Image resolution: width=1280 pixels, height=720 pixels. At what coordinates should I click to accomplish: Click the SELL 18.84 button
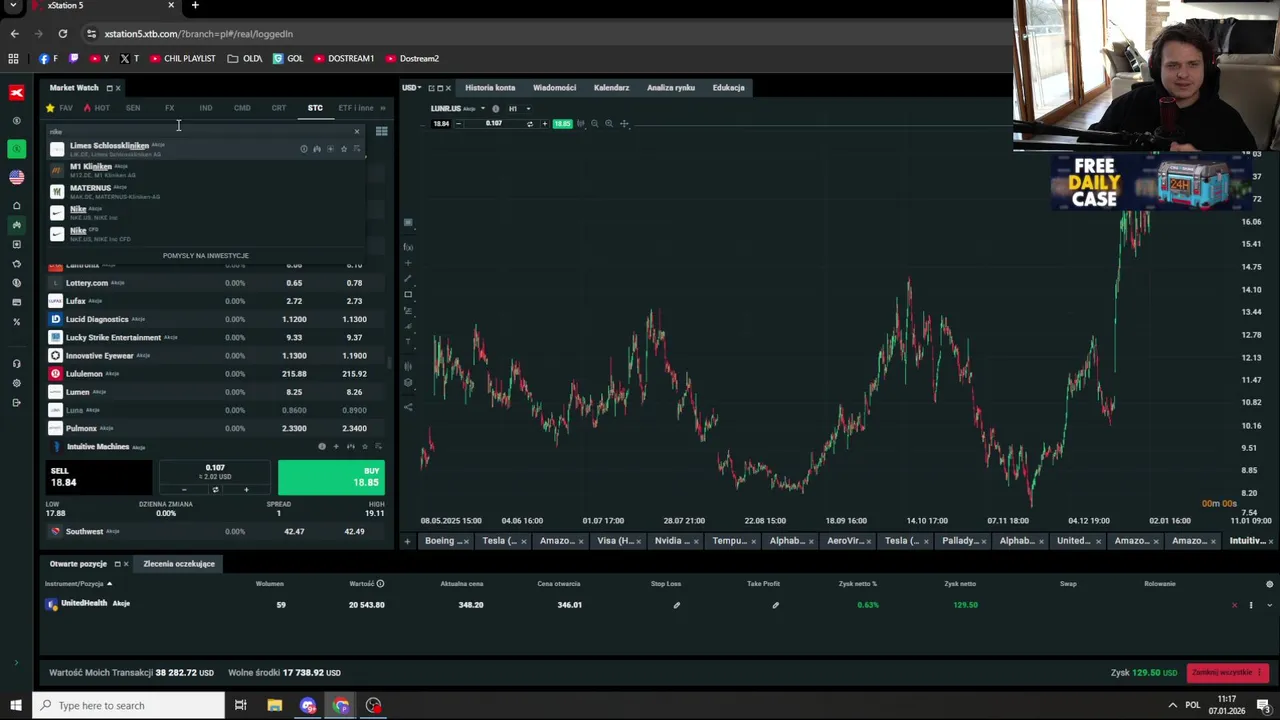point(98,477)
